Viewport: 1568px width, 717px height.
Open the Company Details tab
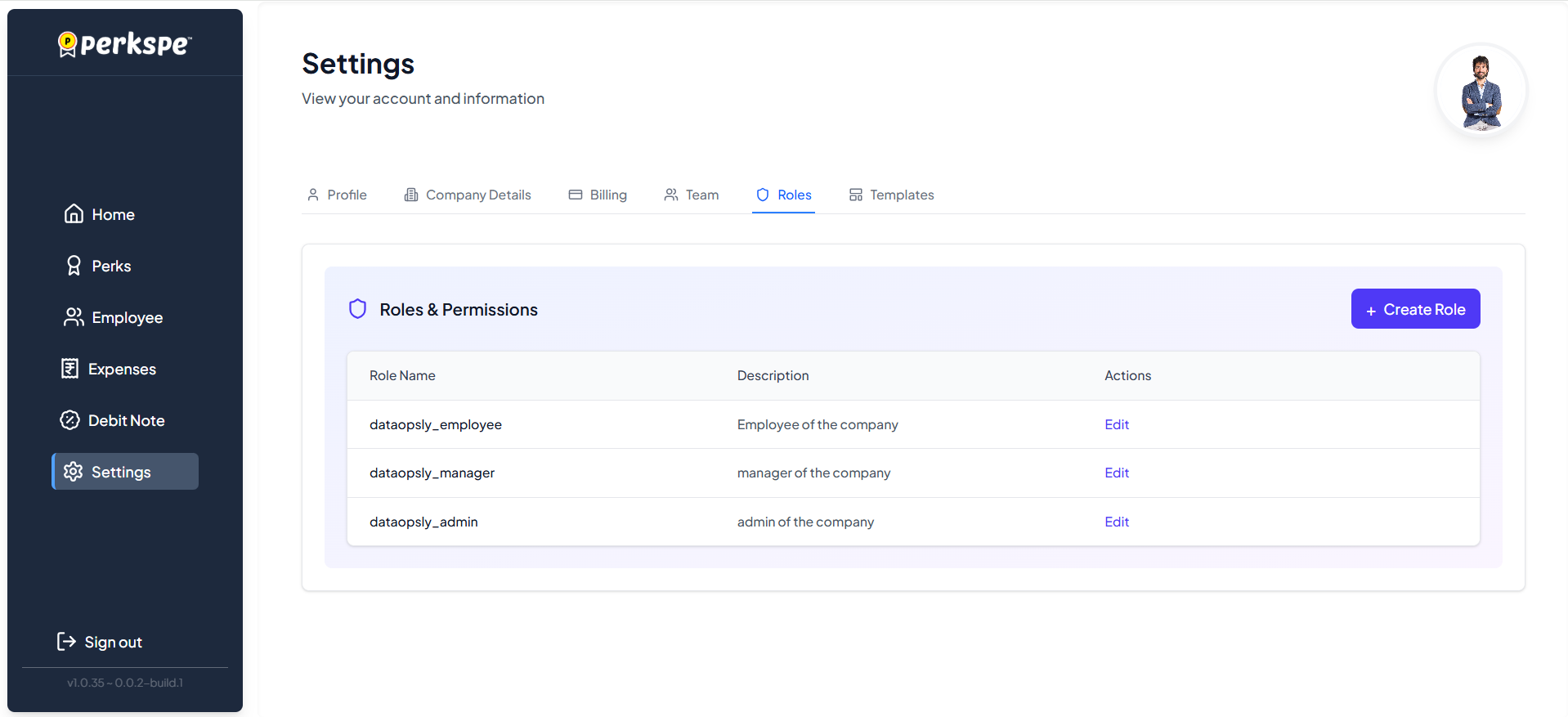[x=468, y=195]
